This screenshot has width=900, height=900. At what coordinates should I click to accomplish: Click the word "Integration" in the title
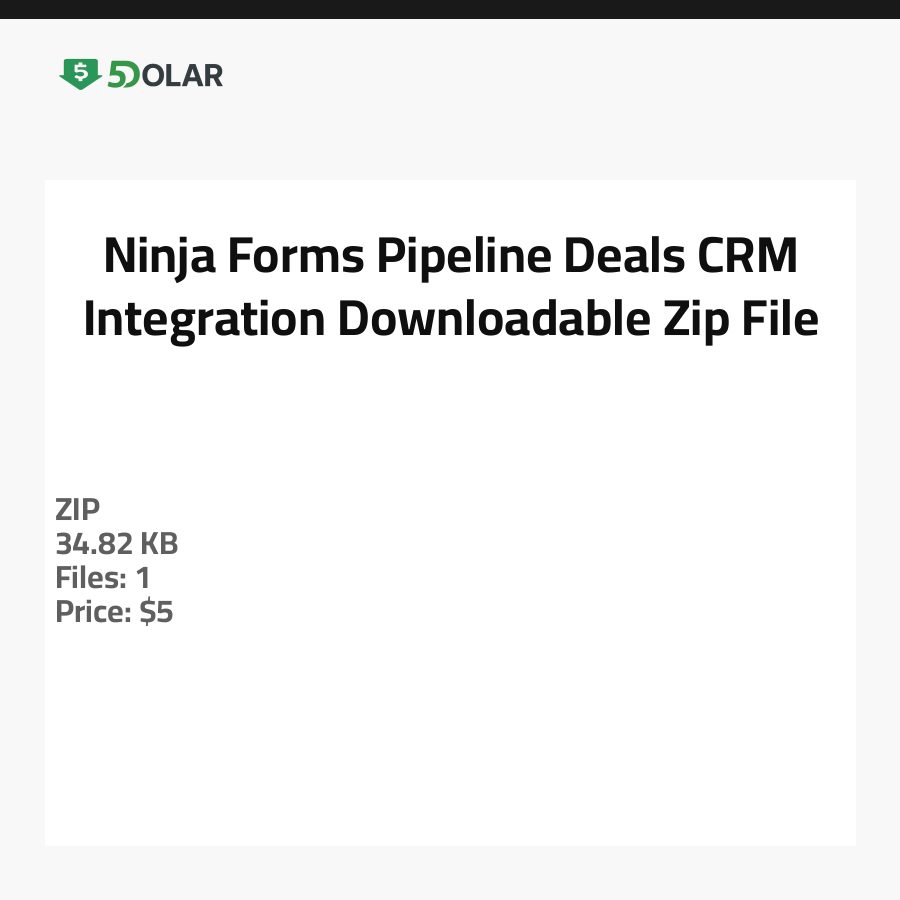tap(204, 320)
